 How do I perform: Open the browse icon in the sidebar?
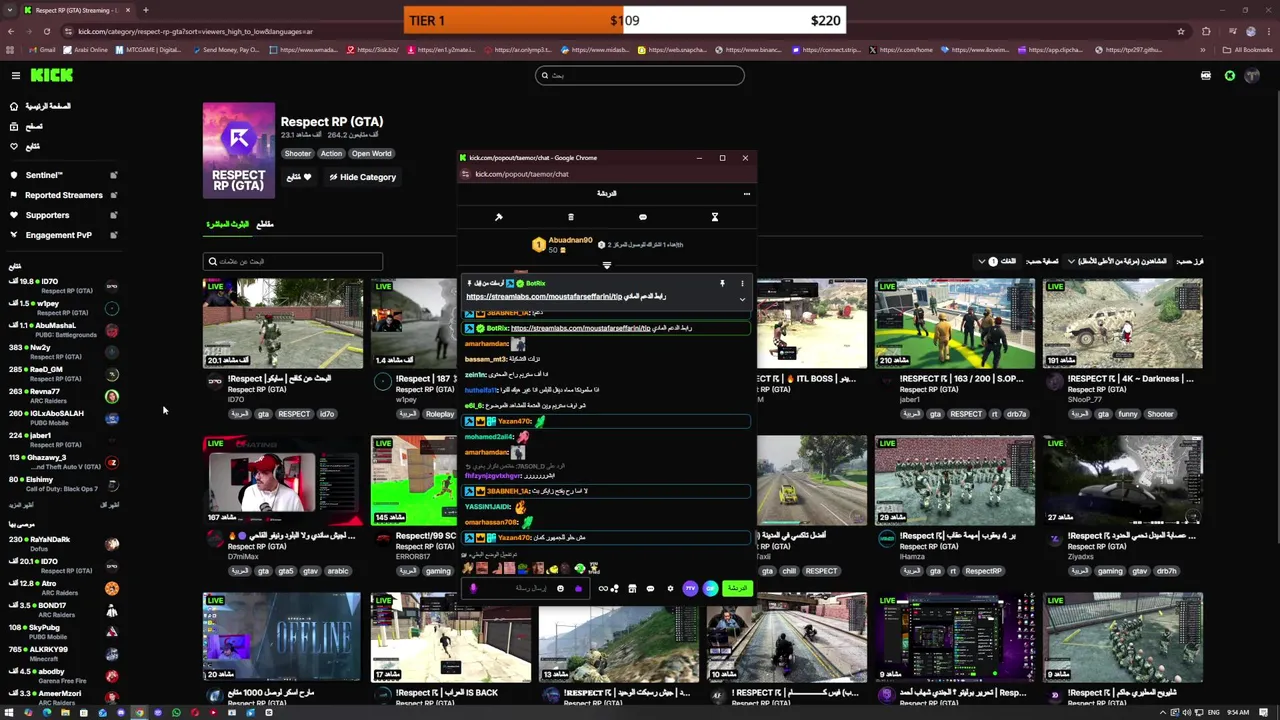(14, 126)
